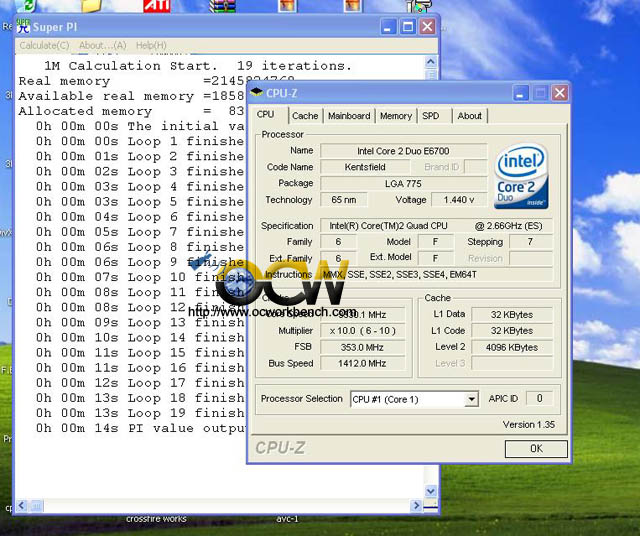The width and height of the screenshot is (640, 536).
Task: Open the Cache tab in CPU-Z
Action: [305, 116]
